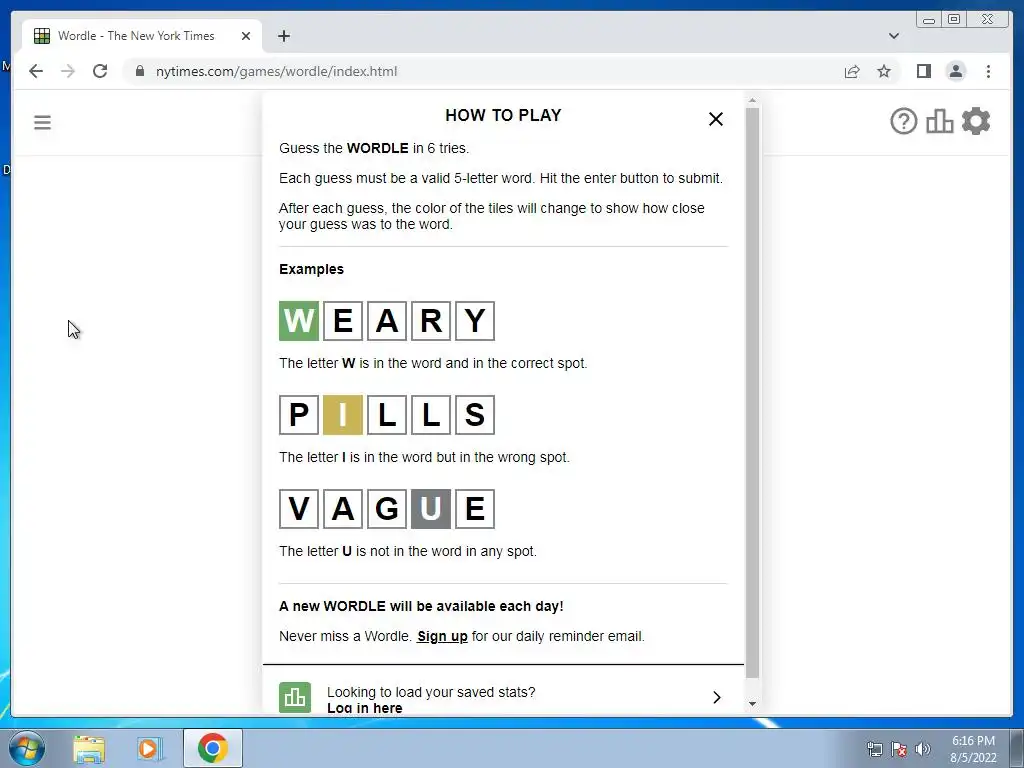Click the padlock site info icon

click(140, 71)
